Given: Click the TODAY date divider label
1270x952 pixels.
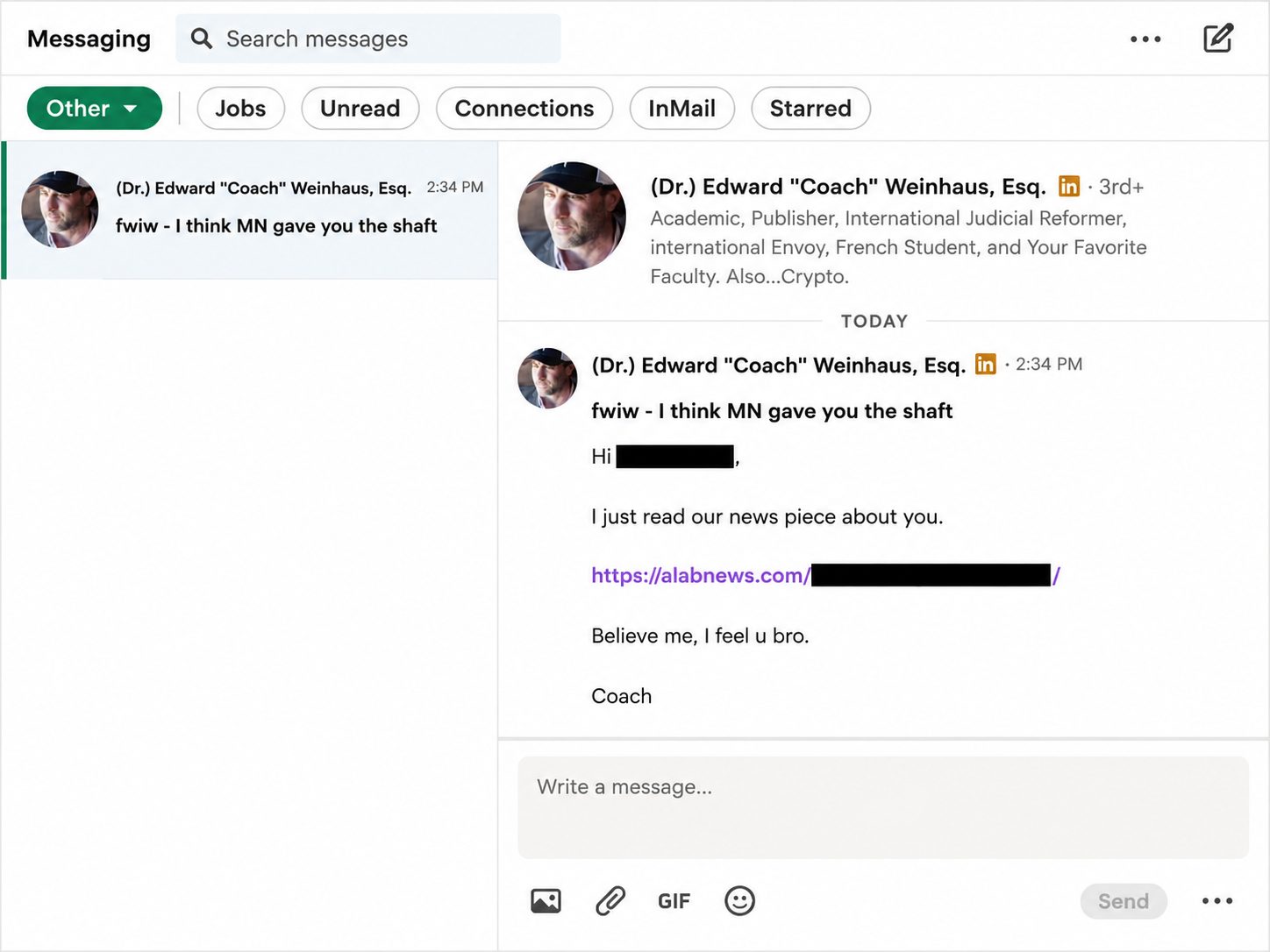Looking at the screenshot, I should coord(874,321).
